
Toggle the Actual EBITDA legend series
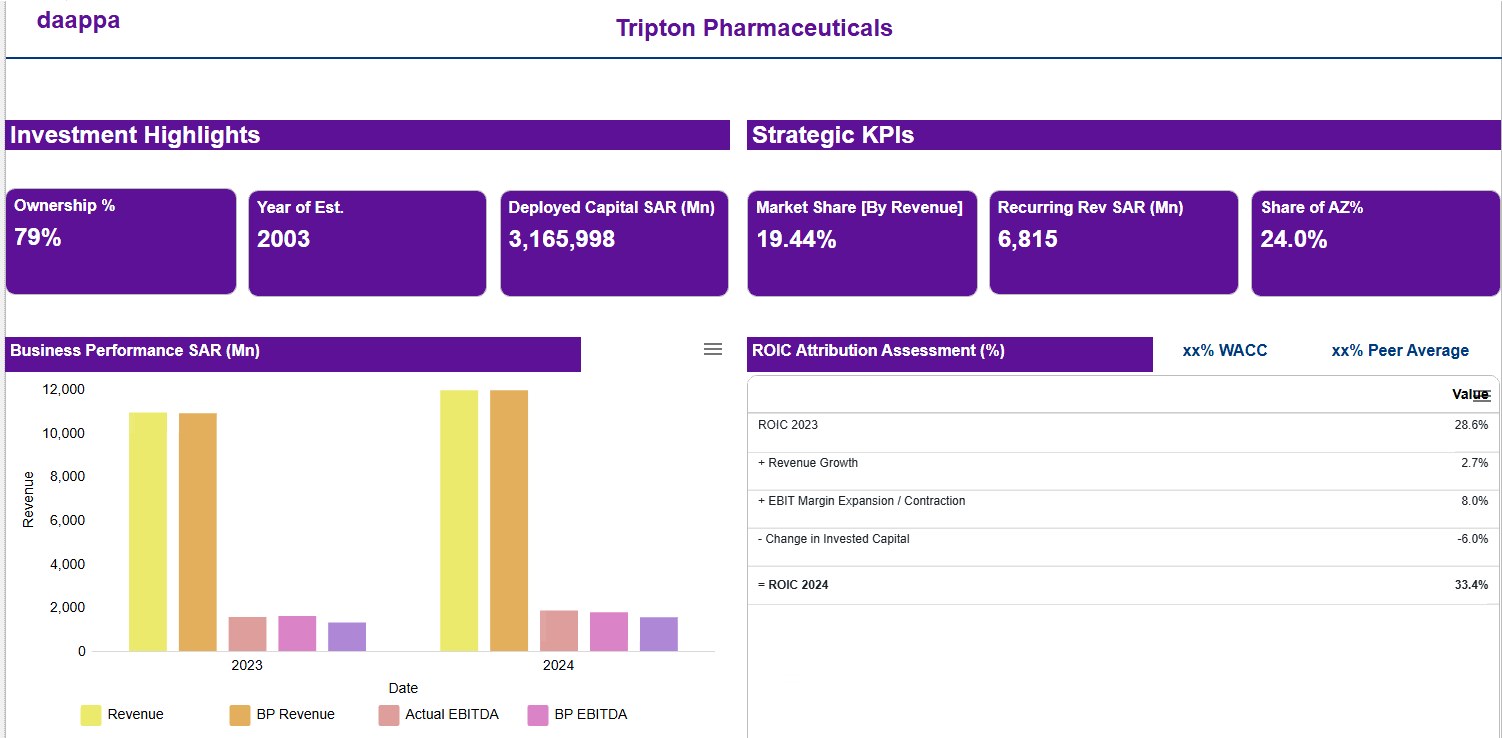(438, 715)
